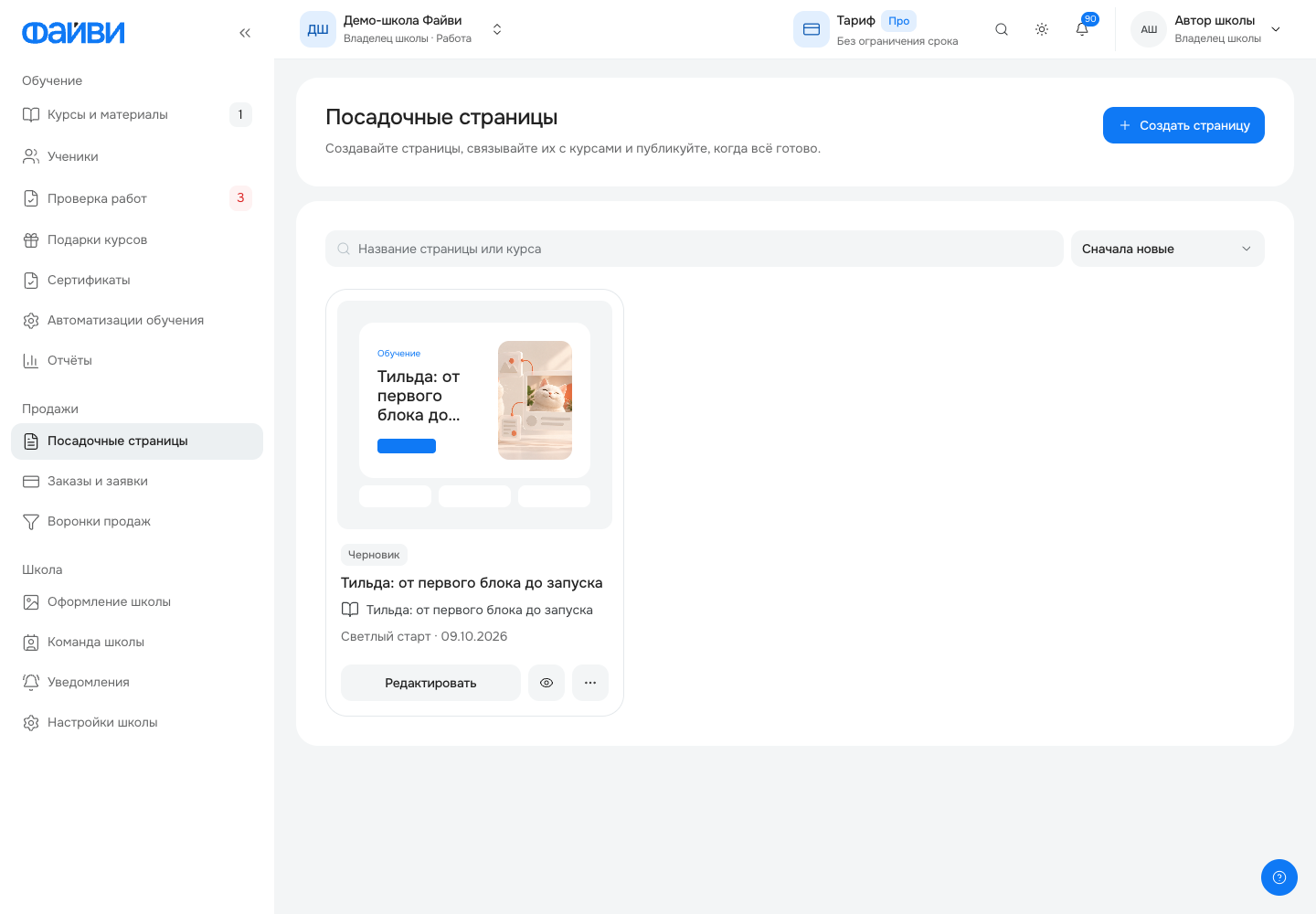Open Подарки курсов
Screen dimensions: 1316x914
137,239
